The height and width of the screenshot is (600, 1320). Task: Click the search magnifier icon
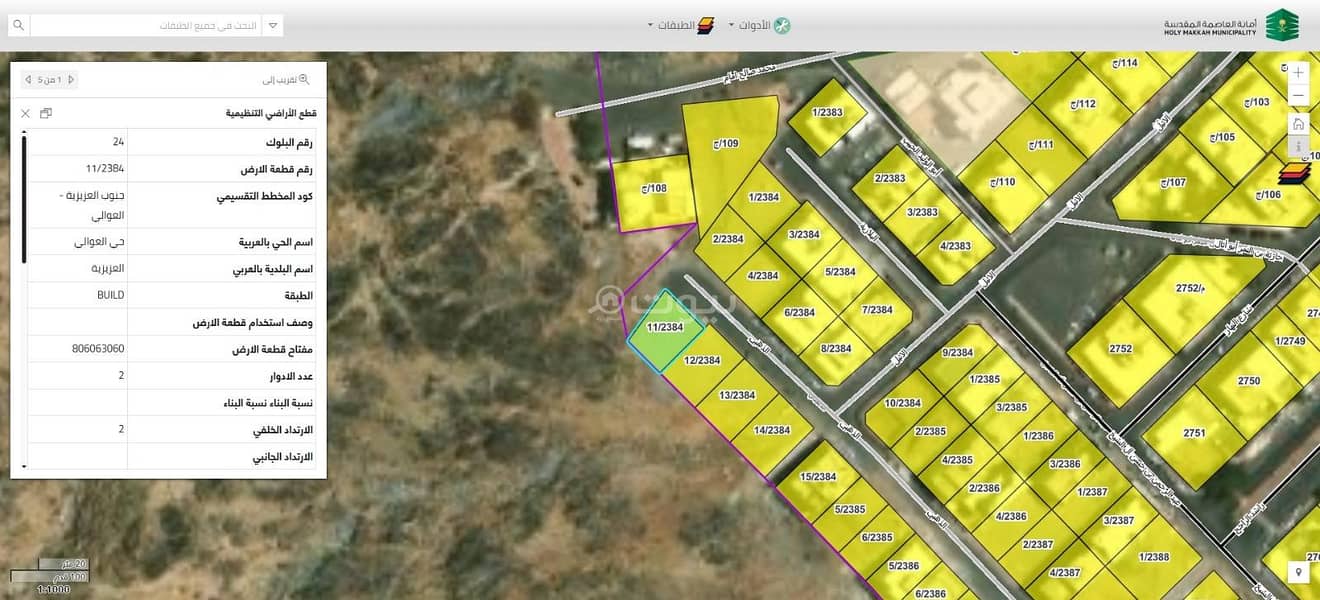17,25
